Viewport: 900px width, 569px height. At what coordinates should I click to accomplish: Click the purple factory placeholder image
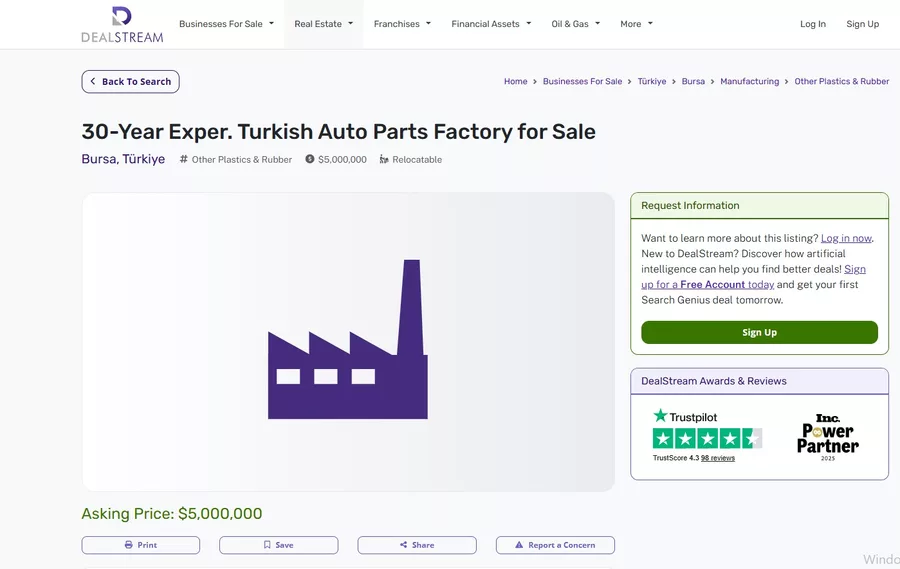[348, 341]
